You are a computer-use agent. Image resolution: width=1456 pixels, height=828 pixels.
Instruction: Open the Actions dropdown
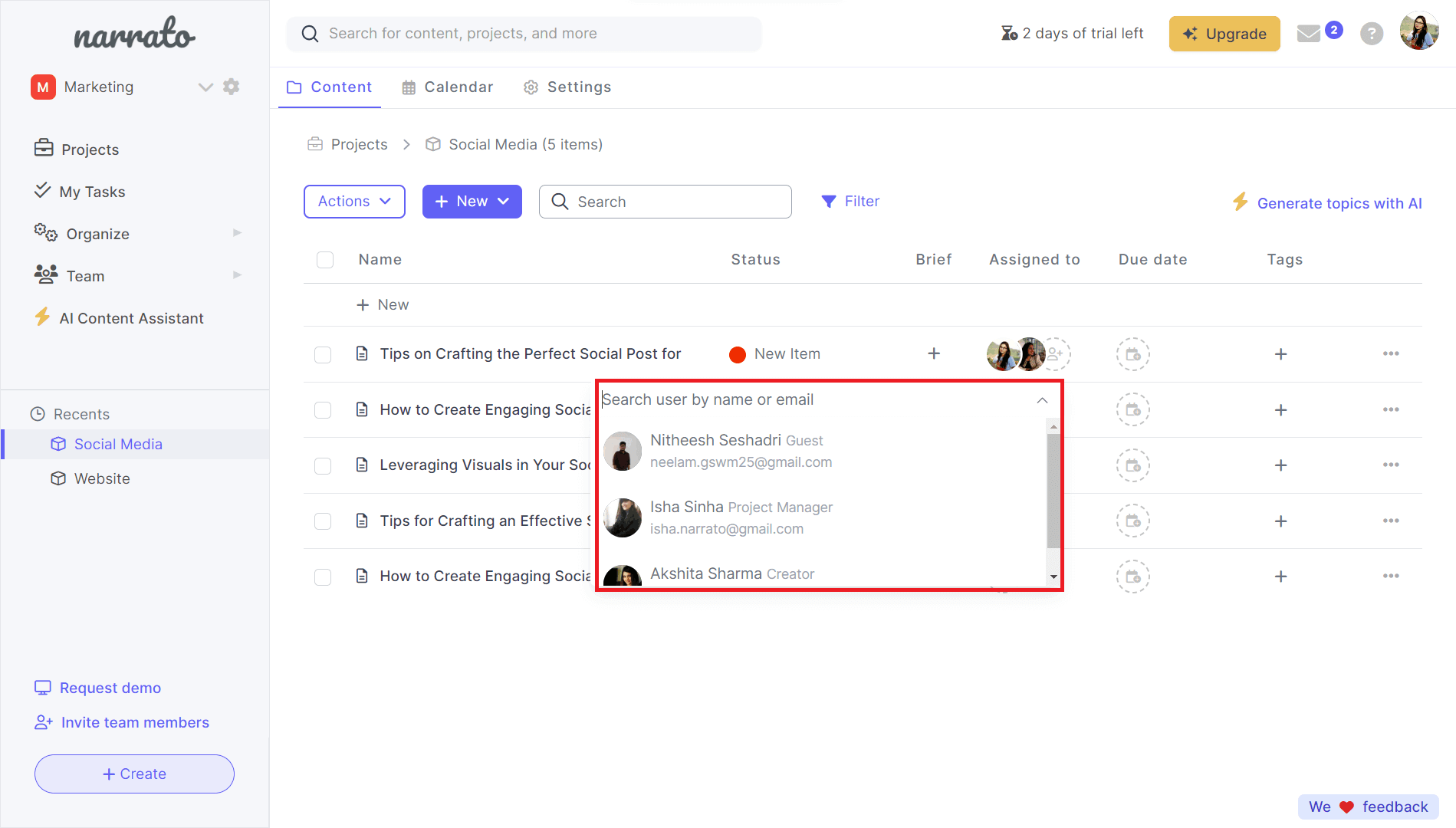click(x=354, y=202)
